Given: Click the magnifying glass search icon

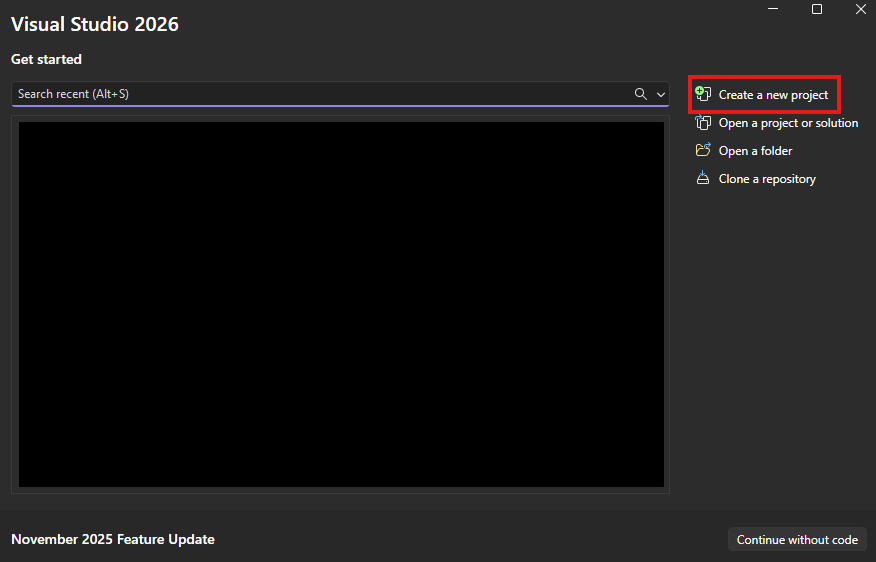Looking at the screenshot, I should [641, 94].
